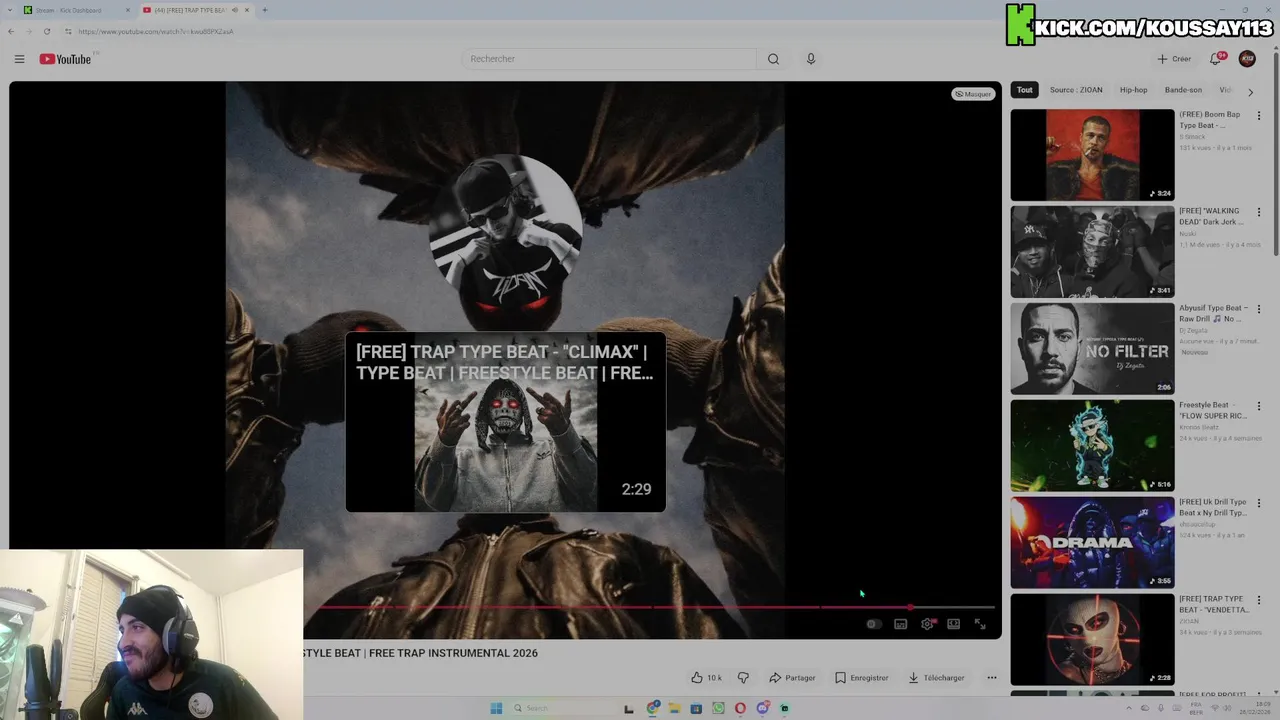Open WhatsApp from the taskbar

pyautogui.click(x=718, y=708)
